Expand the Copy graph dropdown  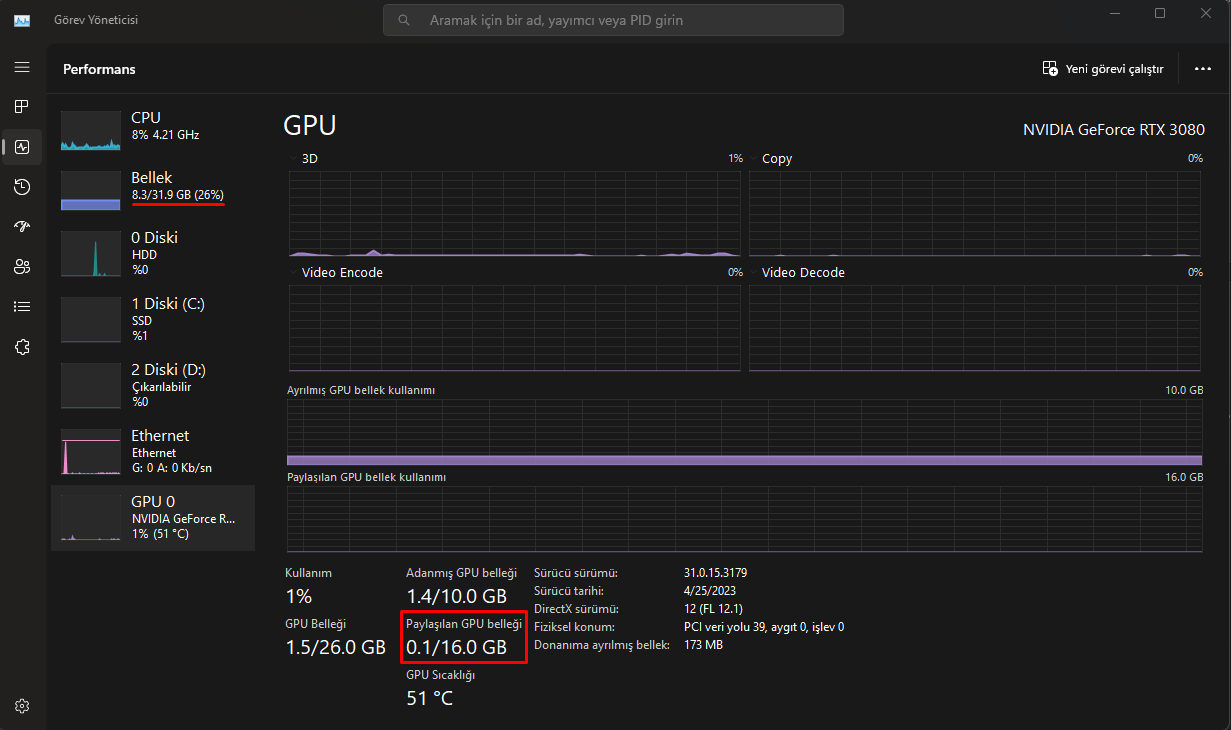[x=754, y=159]
